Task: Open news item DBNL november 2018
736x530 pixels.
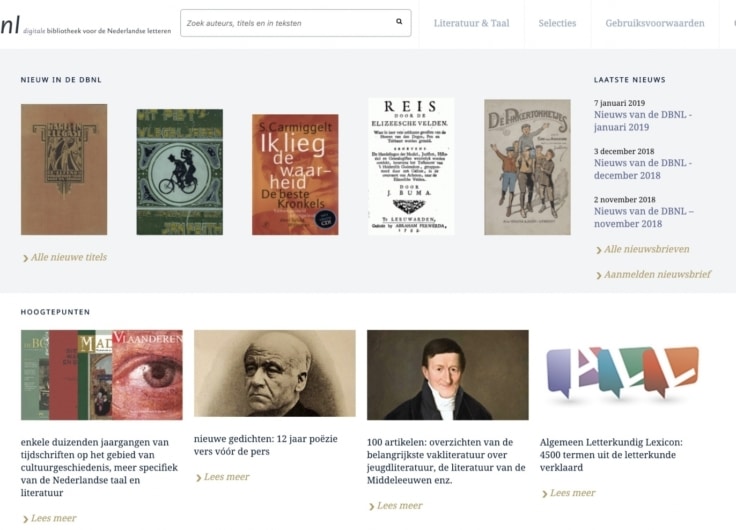Action: (x=643, y=217)
